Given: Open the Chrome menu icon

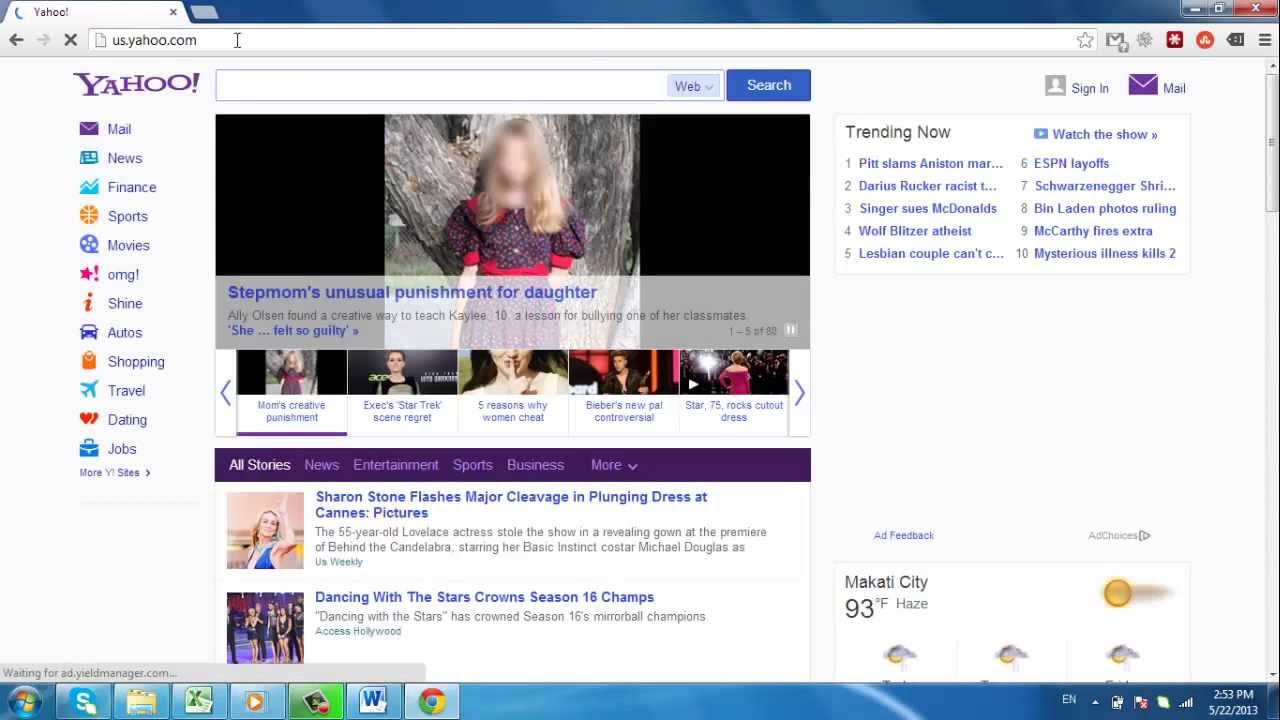Looking at the screenshot, I should coord(1264,40).
